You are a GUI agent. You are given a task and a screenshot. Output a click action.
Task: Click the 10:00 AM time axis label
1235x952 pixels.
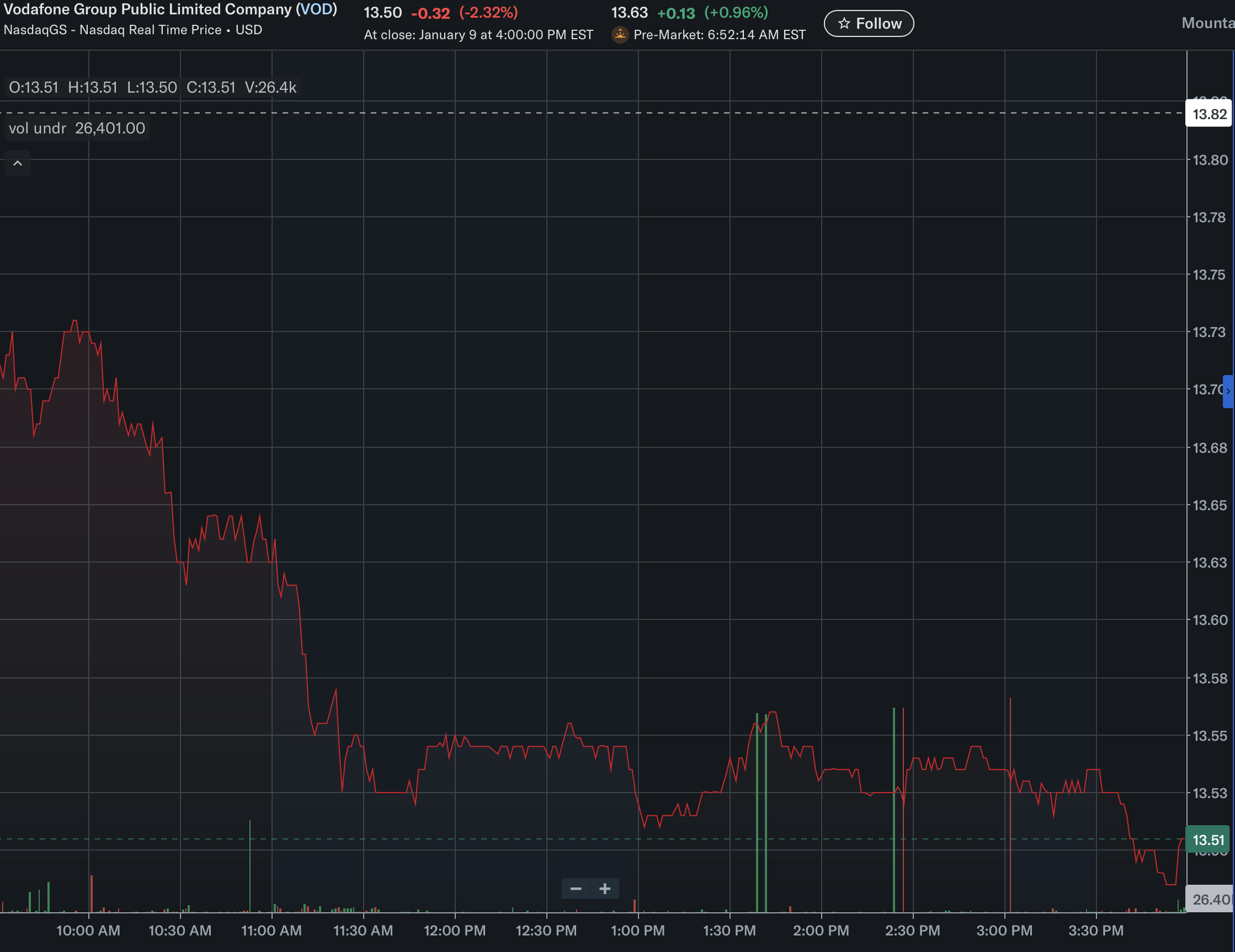tap(88, 930)
